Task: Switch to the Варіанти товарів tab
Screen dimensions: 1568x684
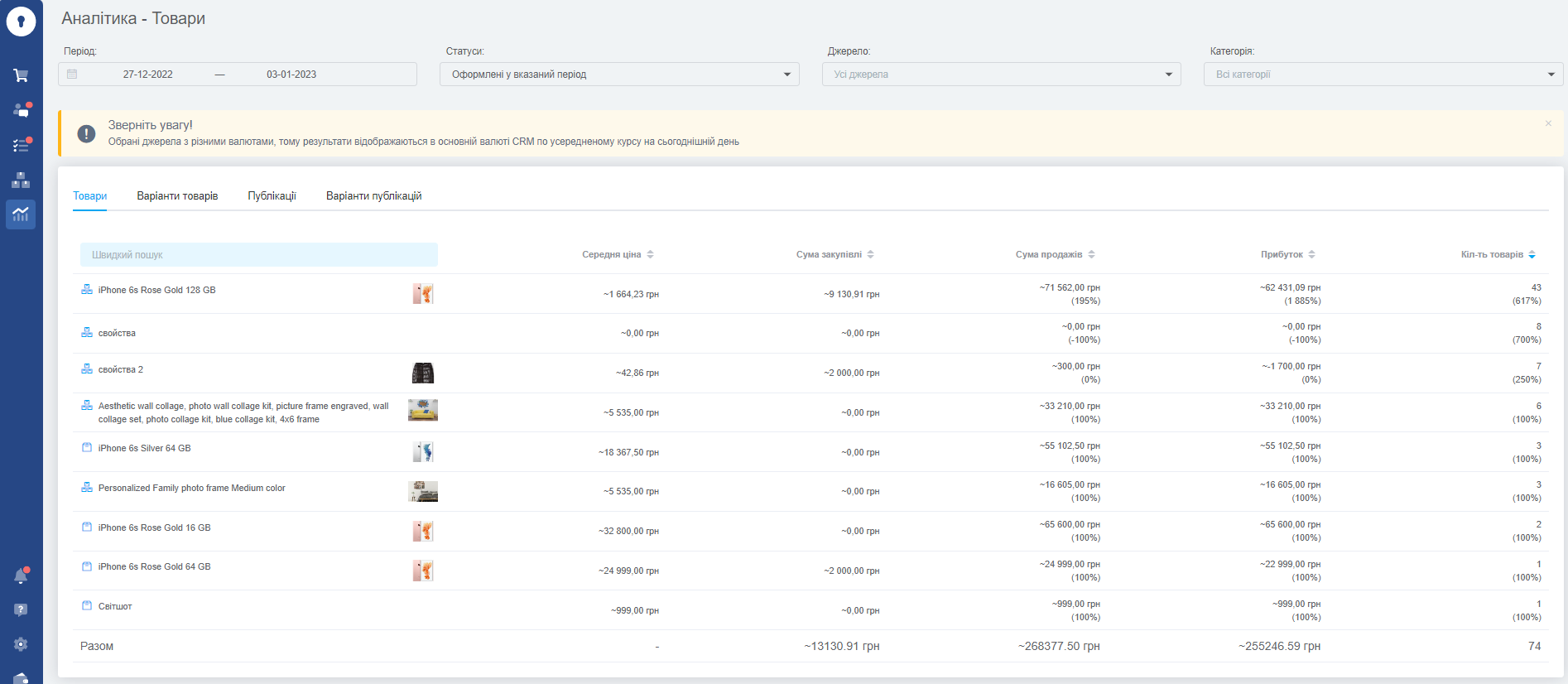Action: tap(177, 196)
